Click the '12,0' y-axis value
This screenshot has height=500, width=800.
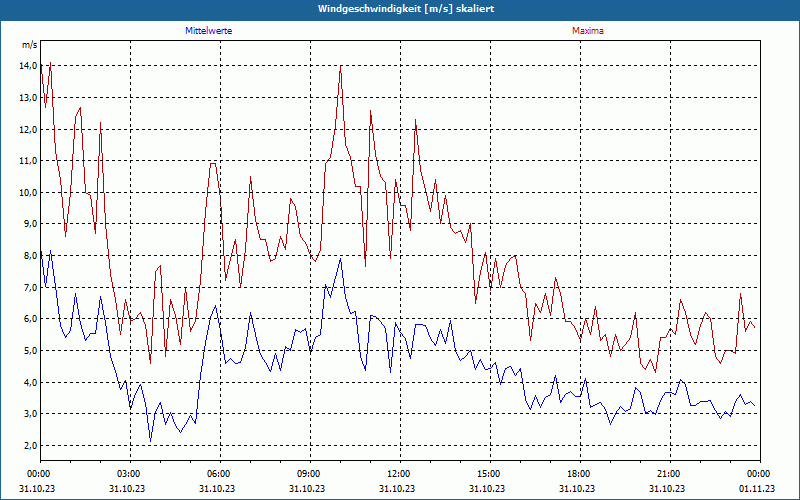click(x=29, y=129)
